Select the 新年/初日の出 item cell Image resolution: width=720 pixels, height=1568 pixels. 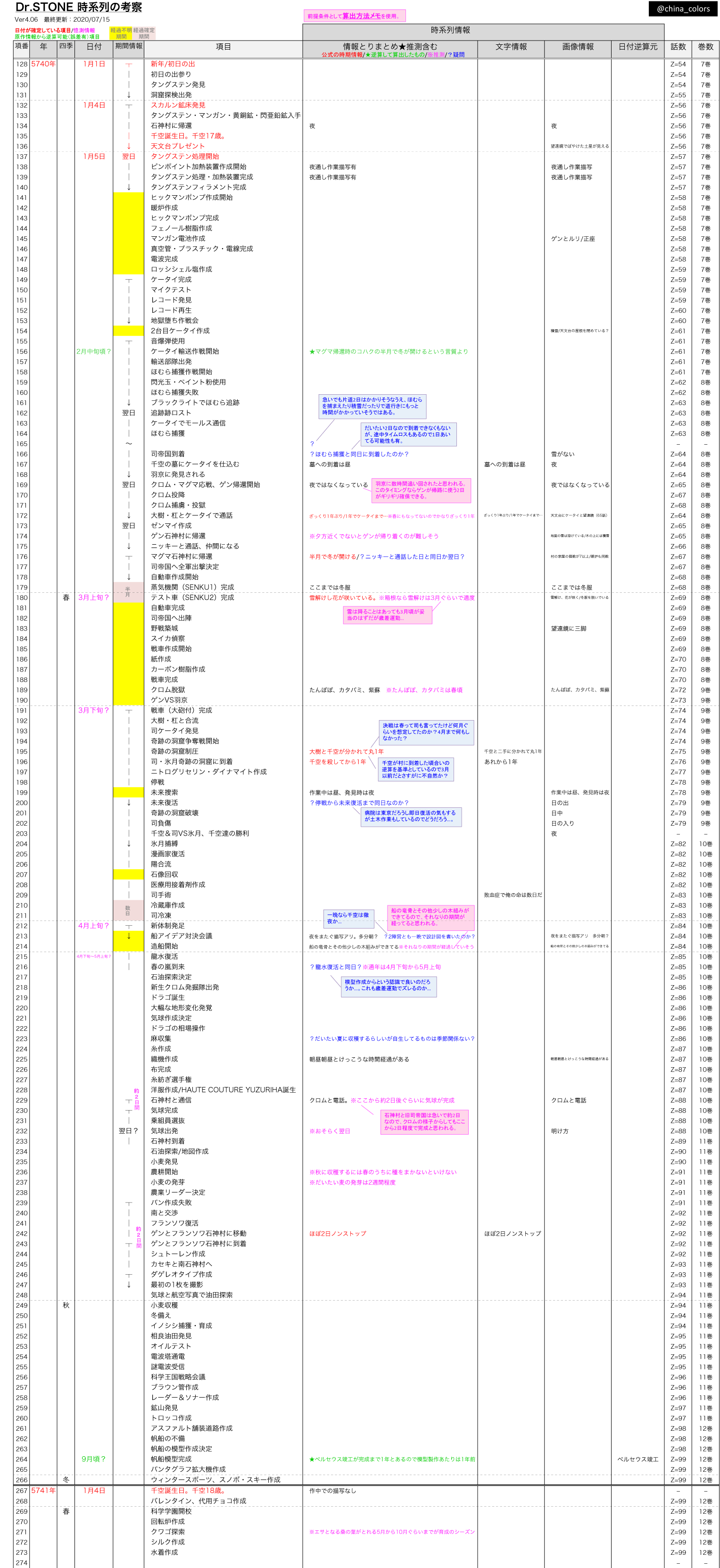tap(173, 64)
